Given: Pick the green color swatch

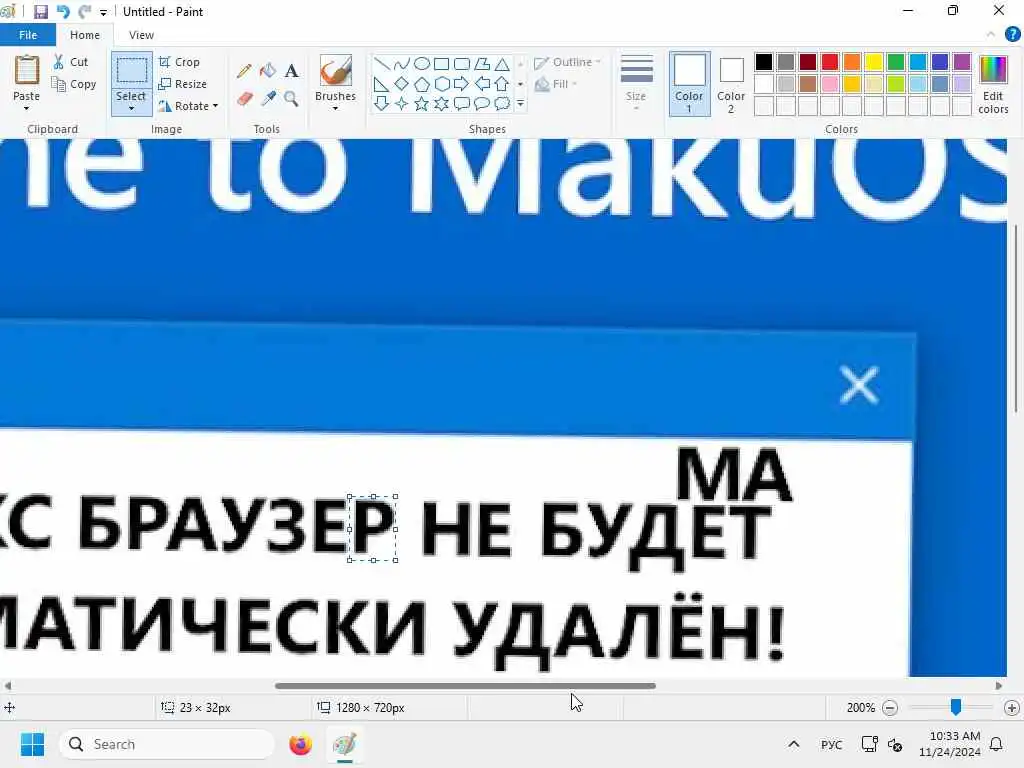Looking at the screenshot, I should coord(896,62).
